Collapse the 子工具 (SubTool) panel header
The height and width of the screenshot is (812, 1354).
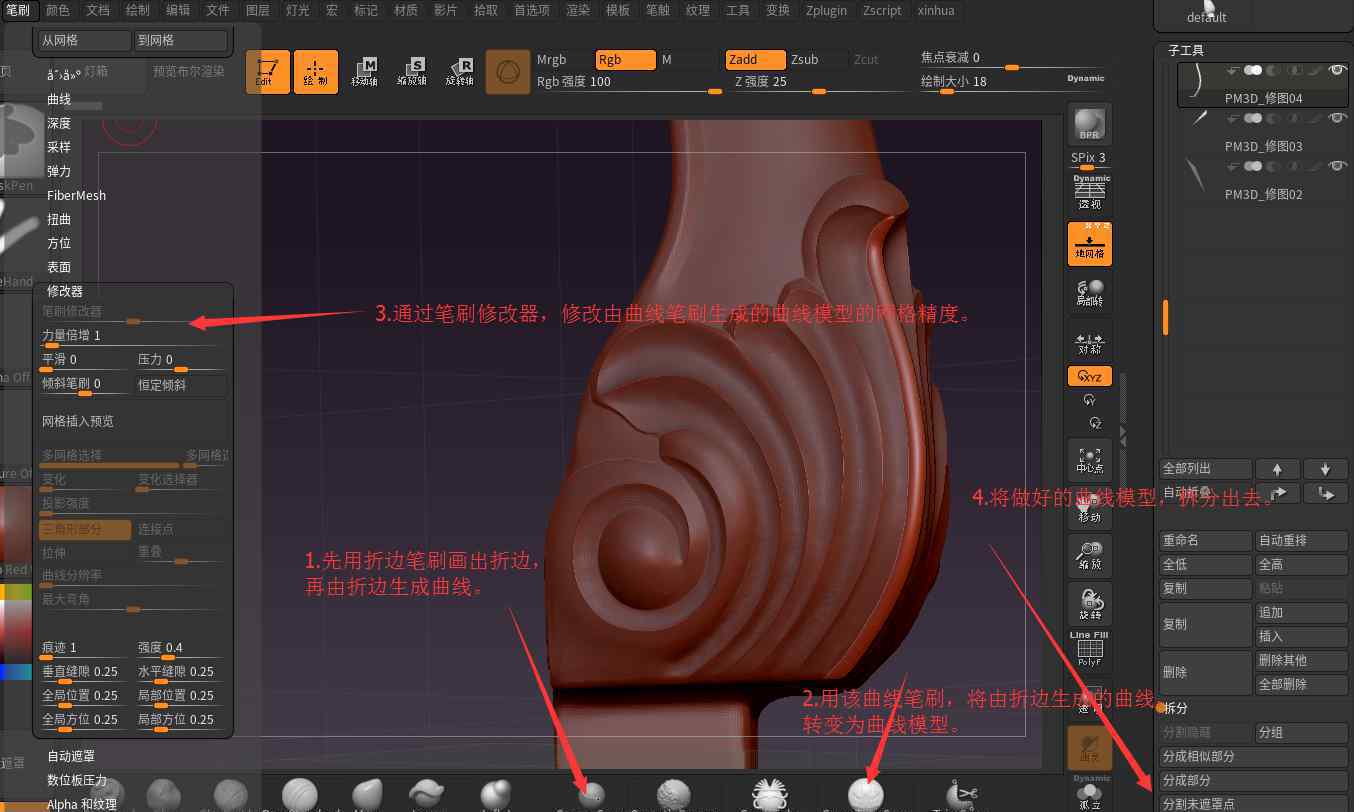[x=1186, y=50]
